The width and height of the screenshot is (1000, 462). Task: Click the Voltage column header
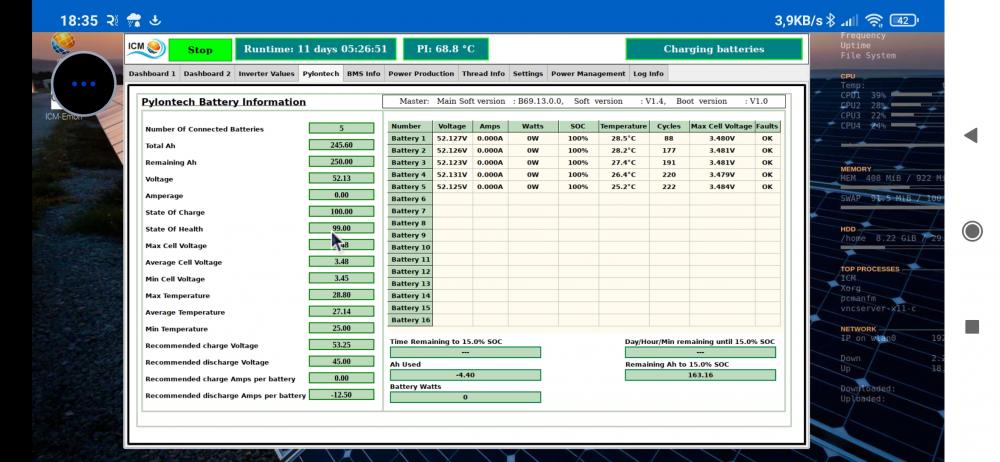(x=452, y=126)
